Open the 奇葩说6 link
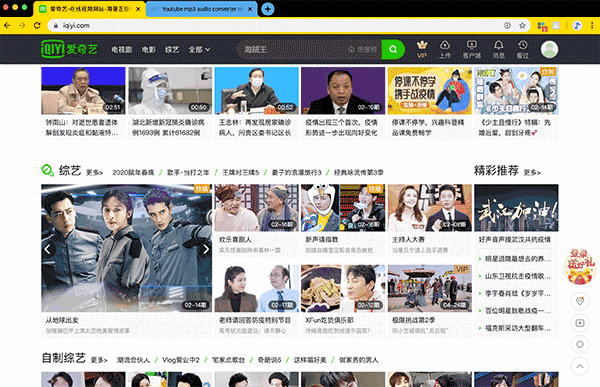 (269, 360)
